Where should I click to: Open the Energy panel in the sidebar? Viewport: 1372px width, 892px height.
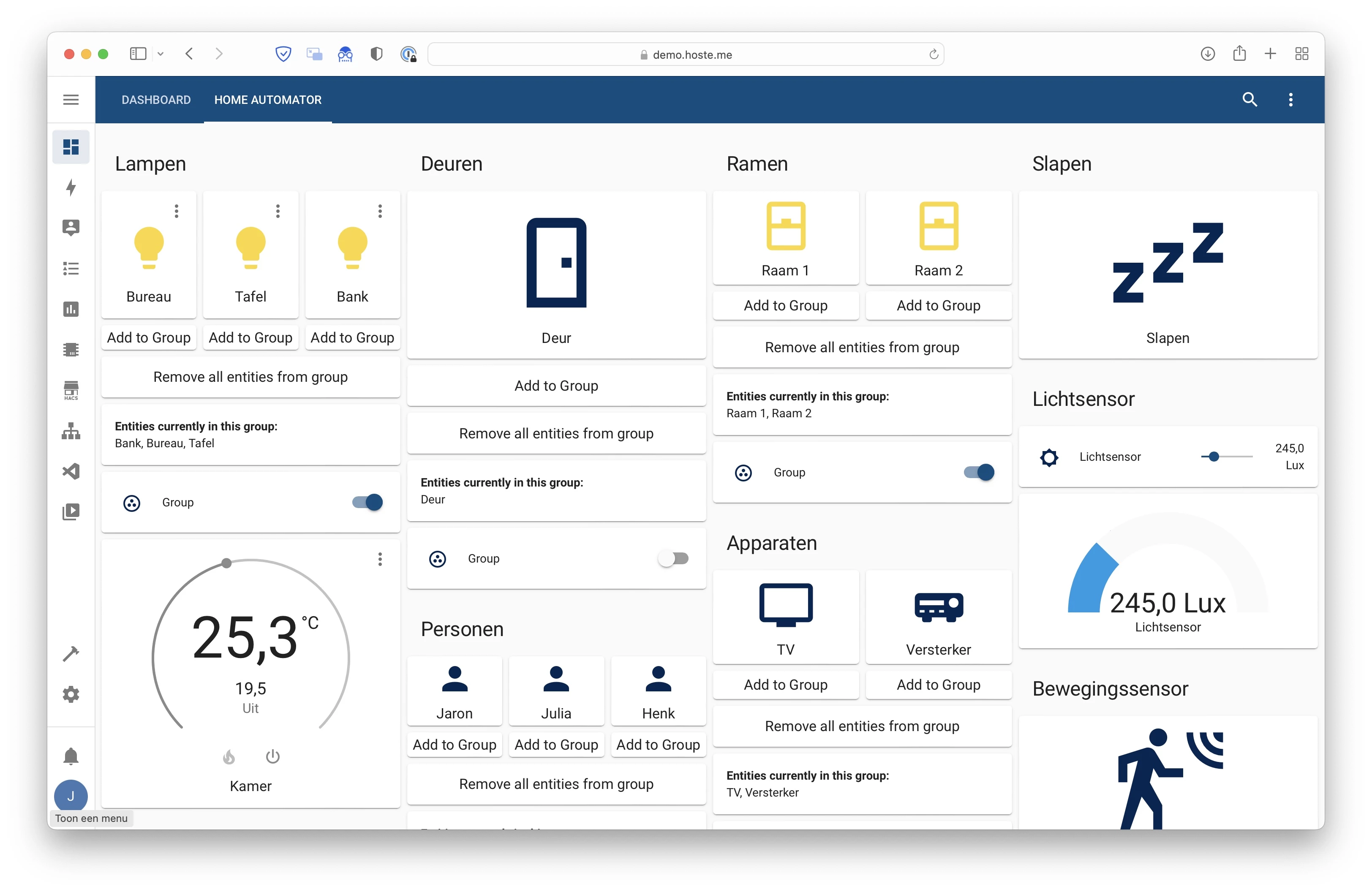71,187
